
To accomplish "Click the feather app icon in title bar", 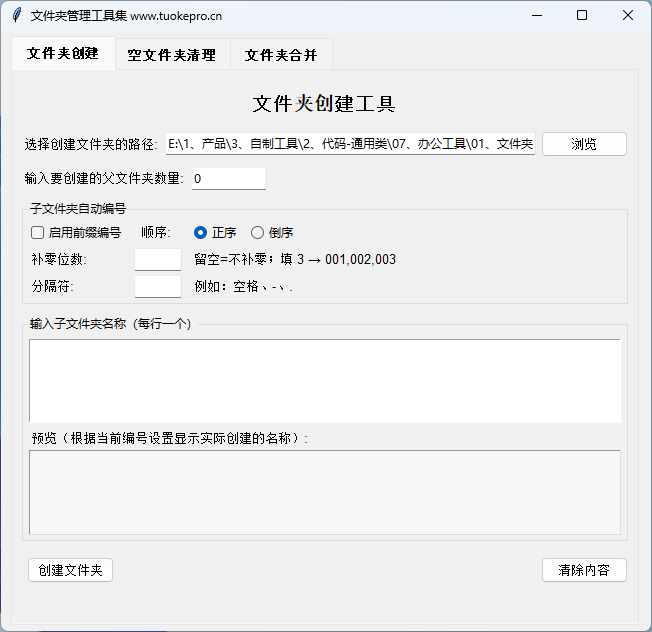I will [x=15, y=15].
